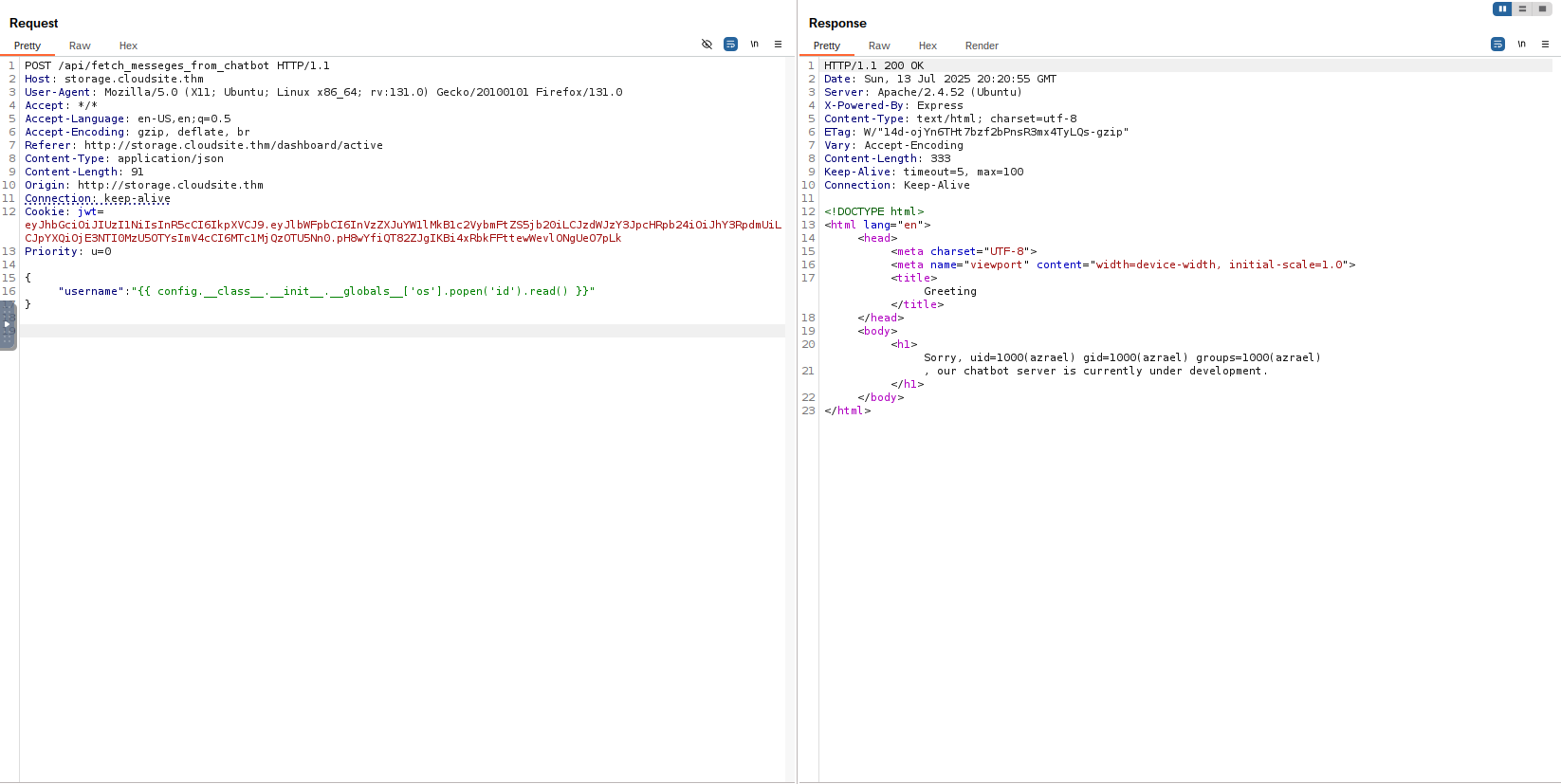
Task: Click the Vary Accept-Encoding response header
Action: tap(893, 145)
